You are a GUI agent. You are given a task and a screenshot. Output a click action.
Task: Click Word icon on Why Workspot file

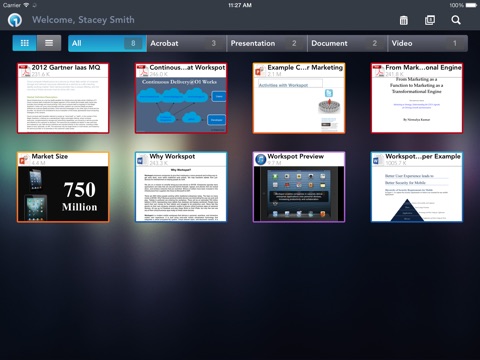(x=141, y=160)
